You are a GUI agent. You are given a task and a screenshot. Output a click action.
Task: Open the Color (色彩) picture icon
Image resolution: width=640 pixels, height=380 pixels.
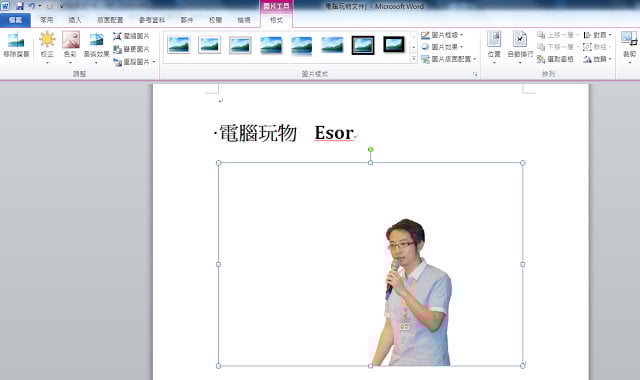[71, 40]
